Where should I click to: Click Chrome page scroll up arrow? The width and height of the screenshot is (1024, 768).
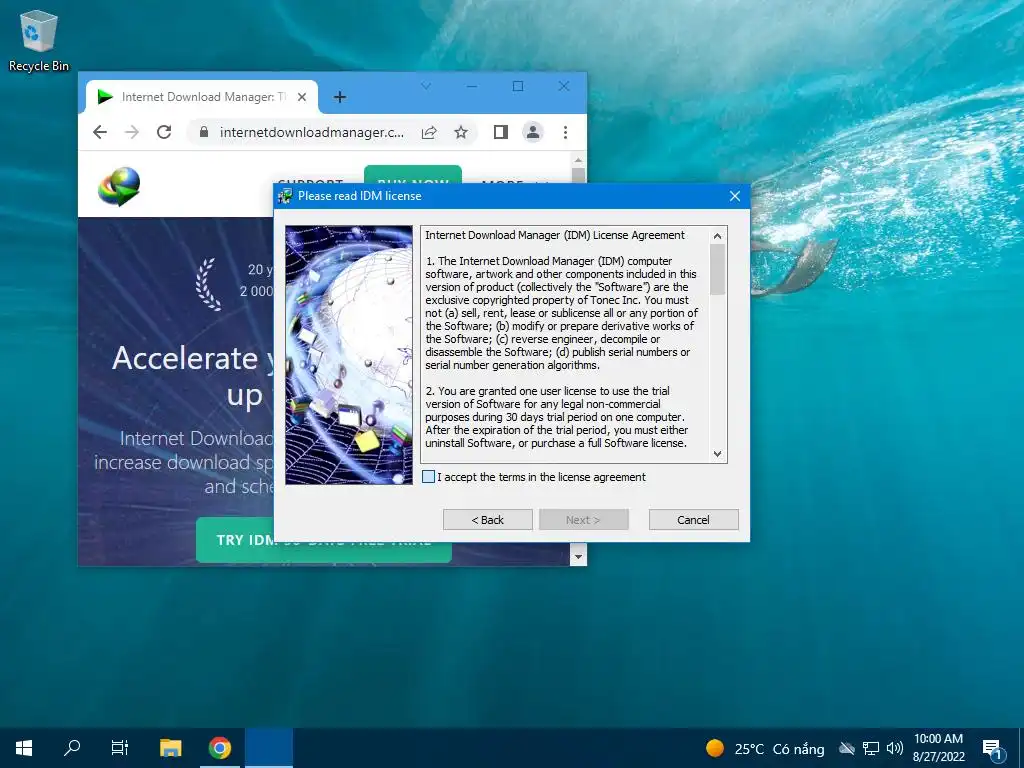pyautogui.click(x=578, y=160)
